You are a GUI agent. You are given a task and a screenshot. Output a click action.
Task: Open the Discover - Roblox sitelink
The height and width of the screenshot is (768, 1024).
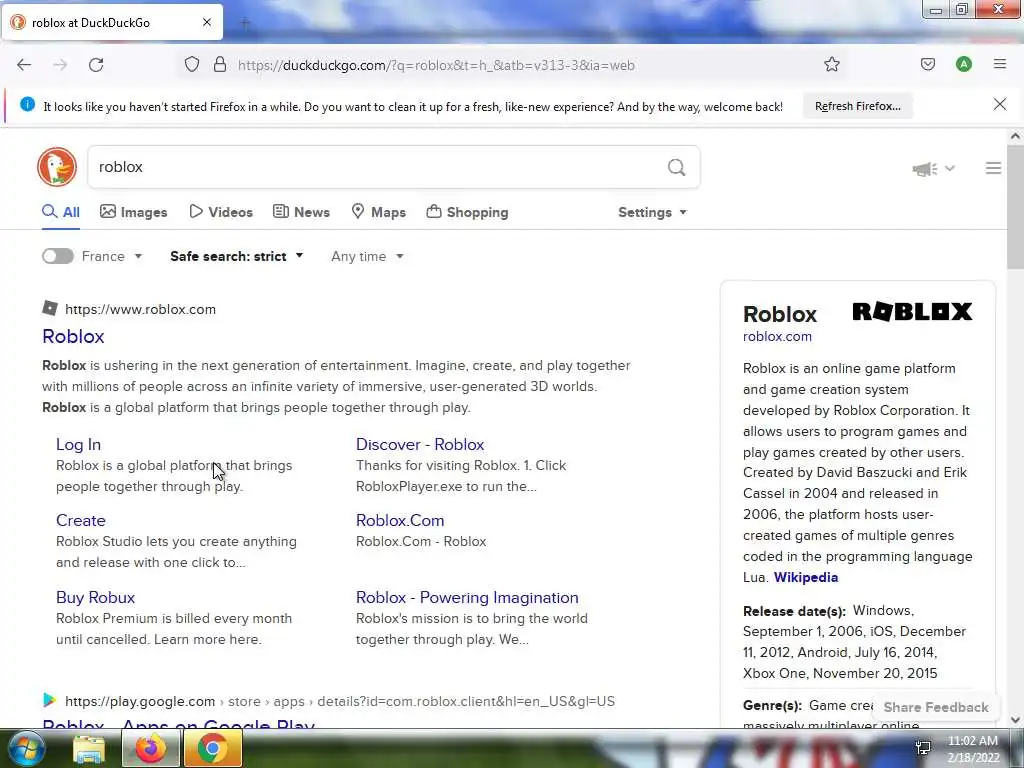pos(420,445)
